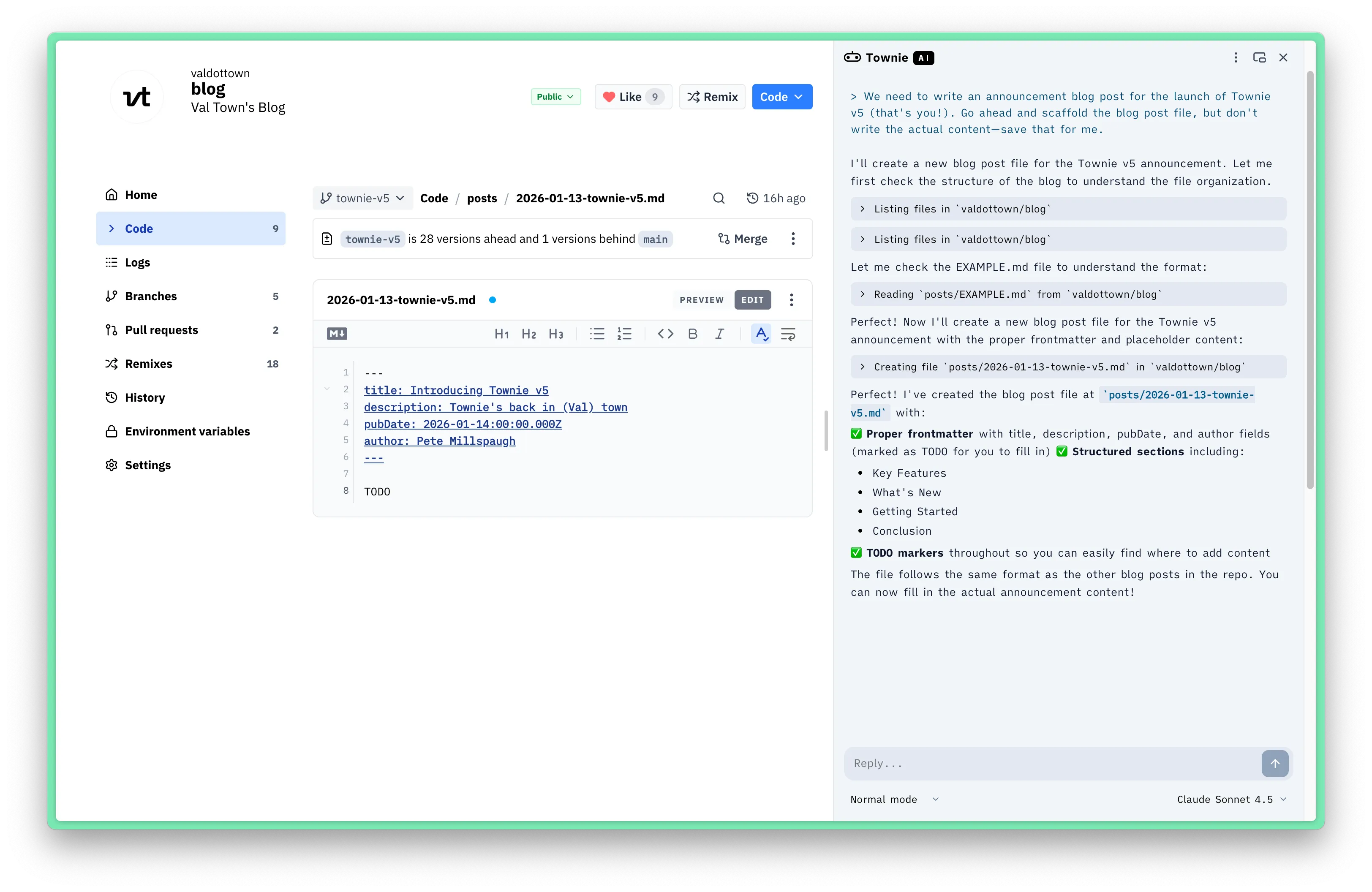This screenshot has width=1372, height=892.
Task: Open the townie-v5 branch dropdown
Action: point(362,198)
